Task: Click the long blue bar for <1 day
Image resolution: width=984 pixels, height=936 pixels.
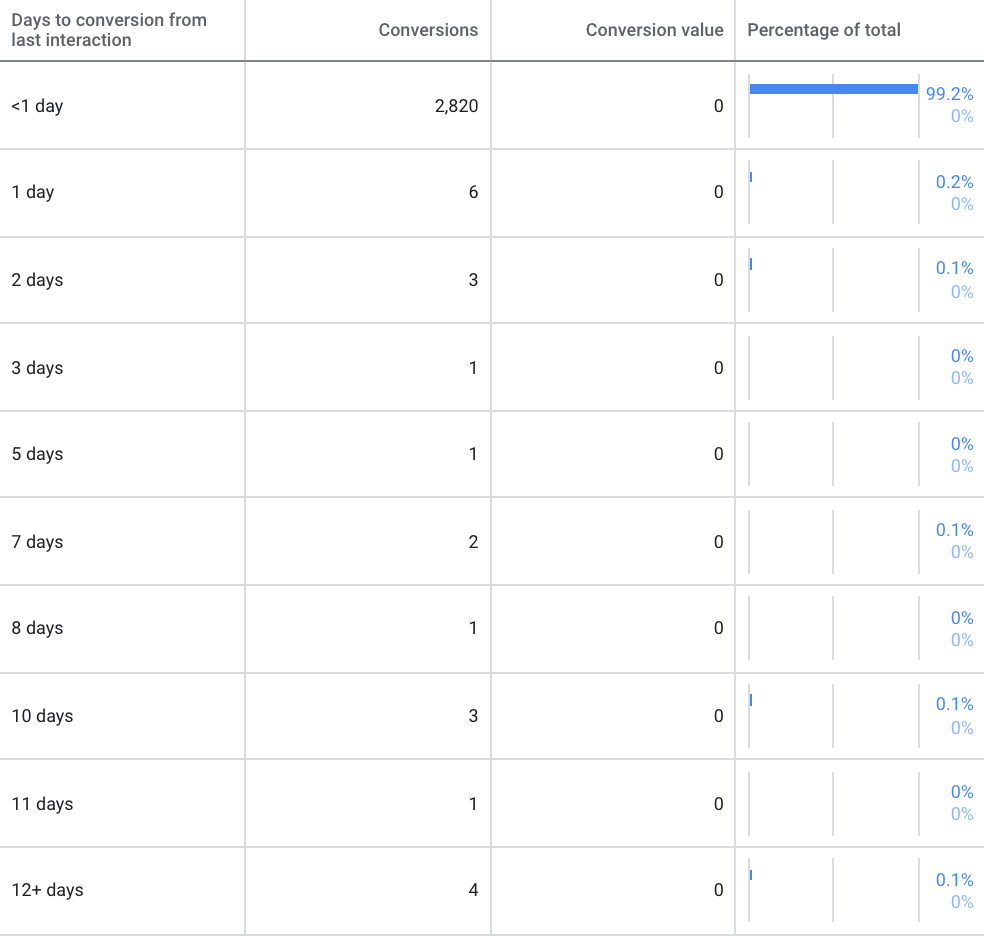Action: pyautogui.click(x=833, y=89)
